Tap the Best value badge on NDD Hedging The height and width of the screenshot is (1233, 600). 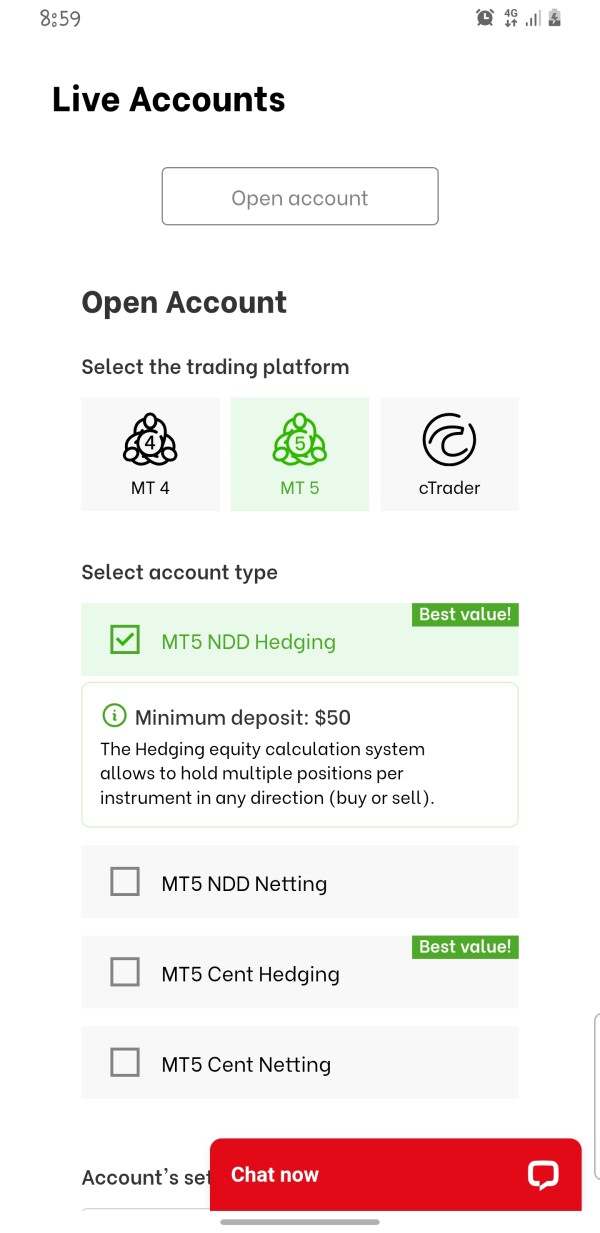coord(465,615)
